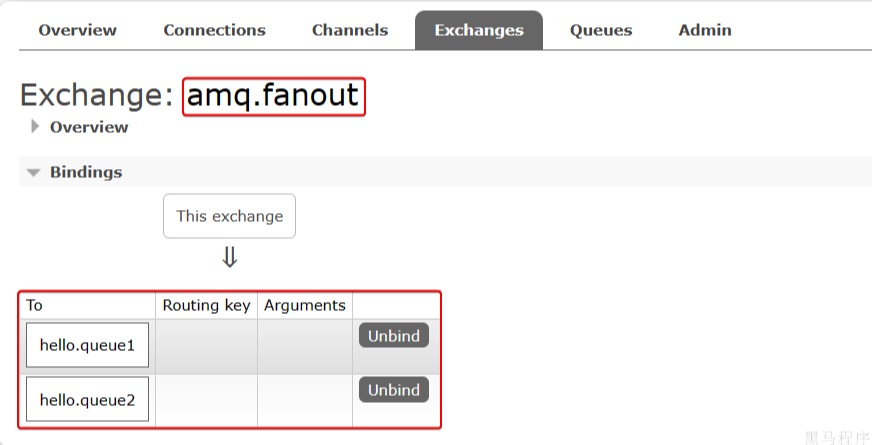Viewport: 872px width, 445px height.
Task: Go to the Channels tab
Action: (x=350, y=30)
